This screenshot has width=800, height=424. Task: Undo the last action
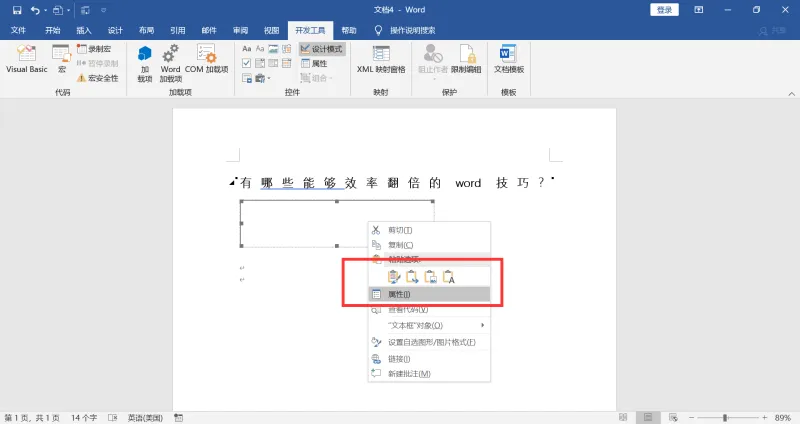coord(35,10)
